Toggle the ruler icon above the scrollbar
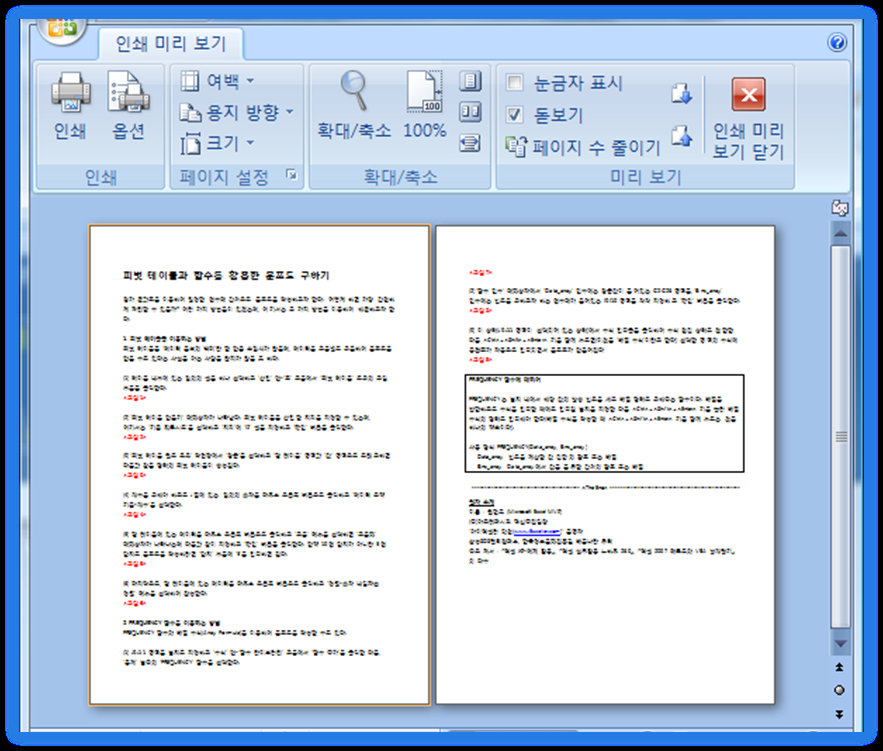This screenshot has width=883, height=751. pyautogui.click(x=840, y=208)
